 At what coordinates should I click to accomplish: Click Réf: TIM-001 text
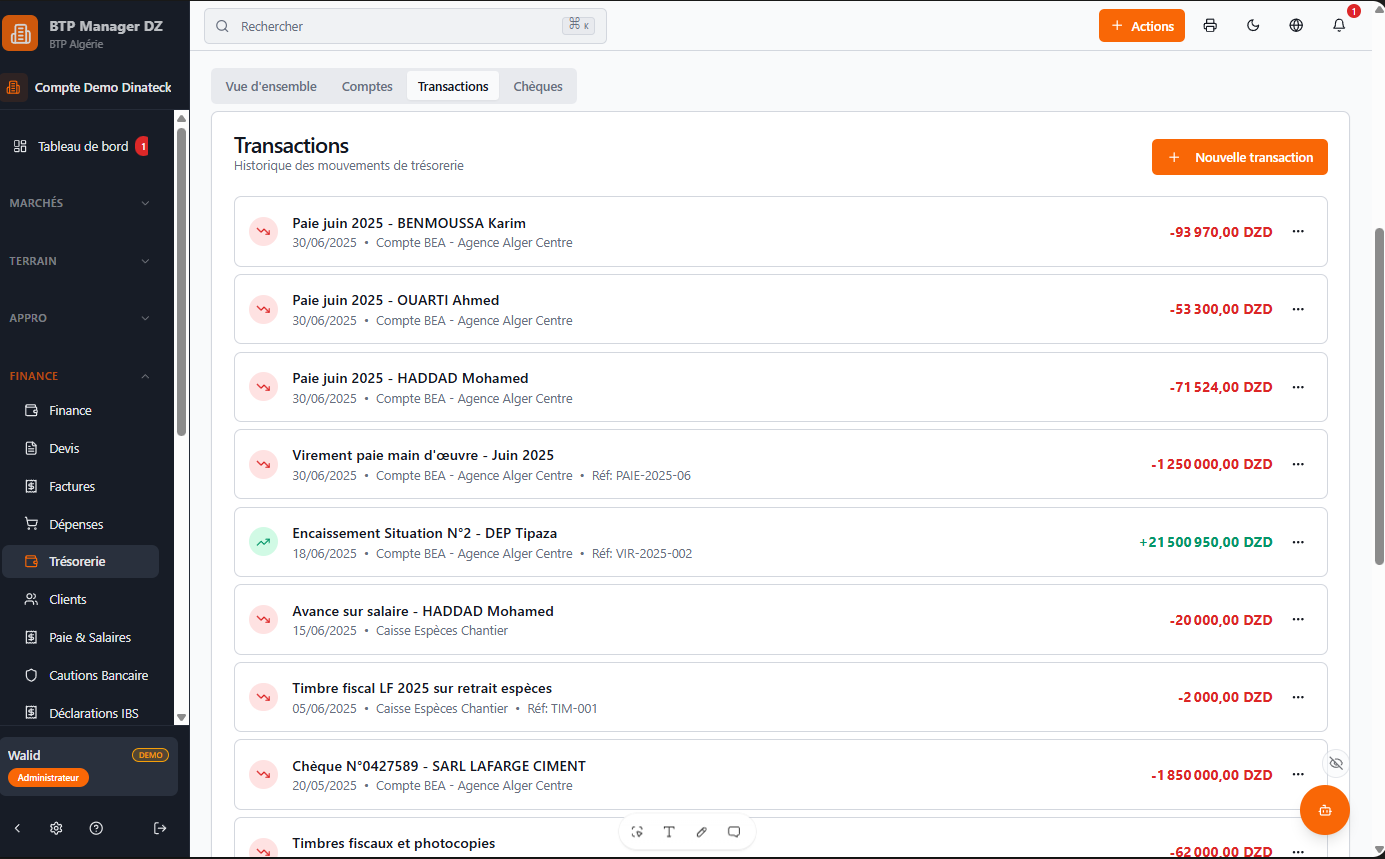point(562,709)
